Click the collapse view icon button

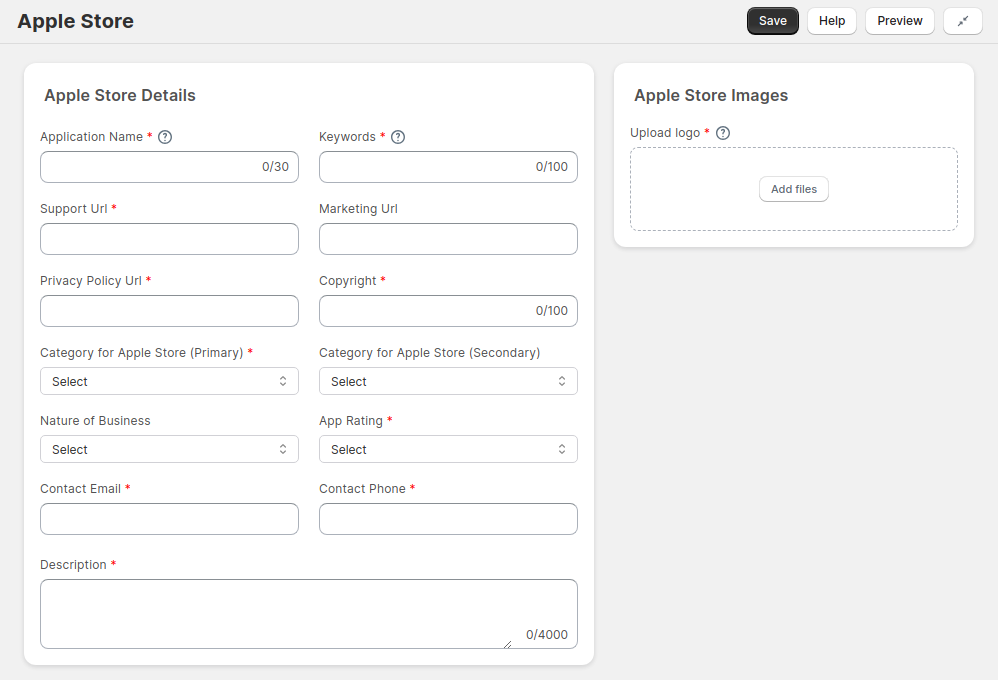coord(962,21)
